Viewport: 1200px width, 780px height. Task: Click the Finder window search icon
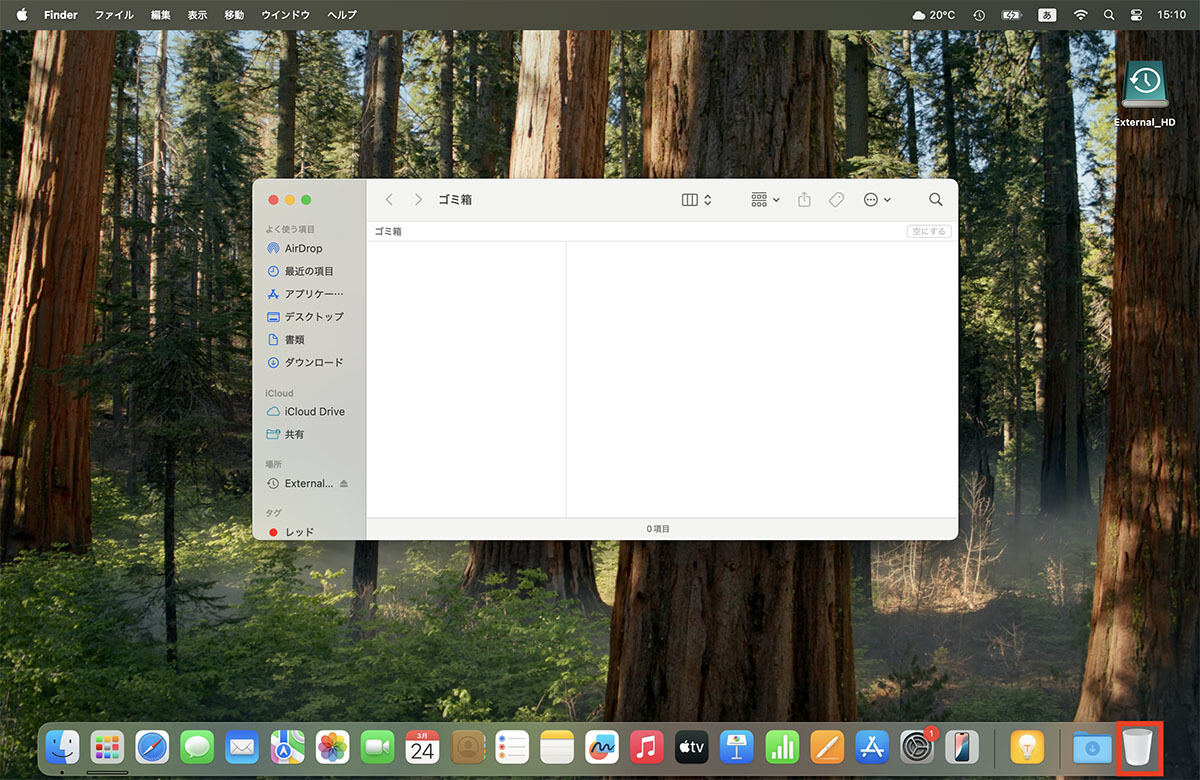pos(936,200)
